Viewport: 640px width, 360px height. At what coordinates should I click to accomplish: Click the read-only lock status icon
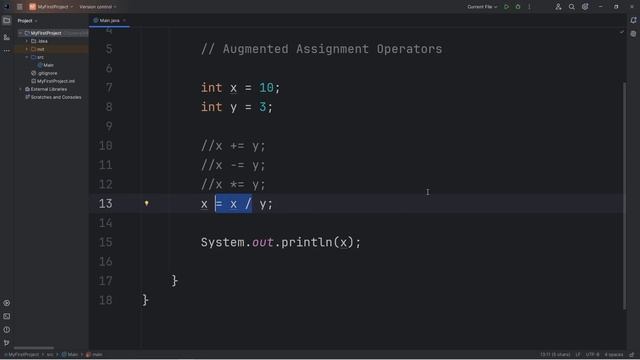[632, 355]
